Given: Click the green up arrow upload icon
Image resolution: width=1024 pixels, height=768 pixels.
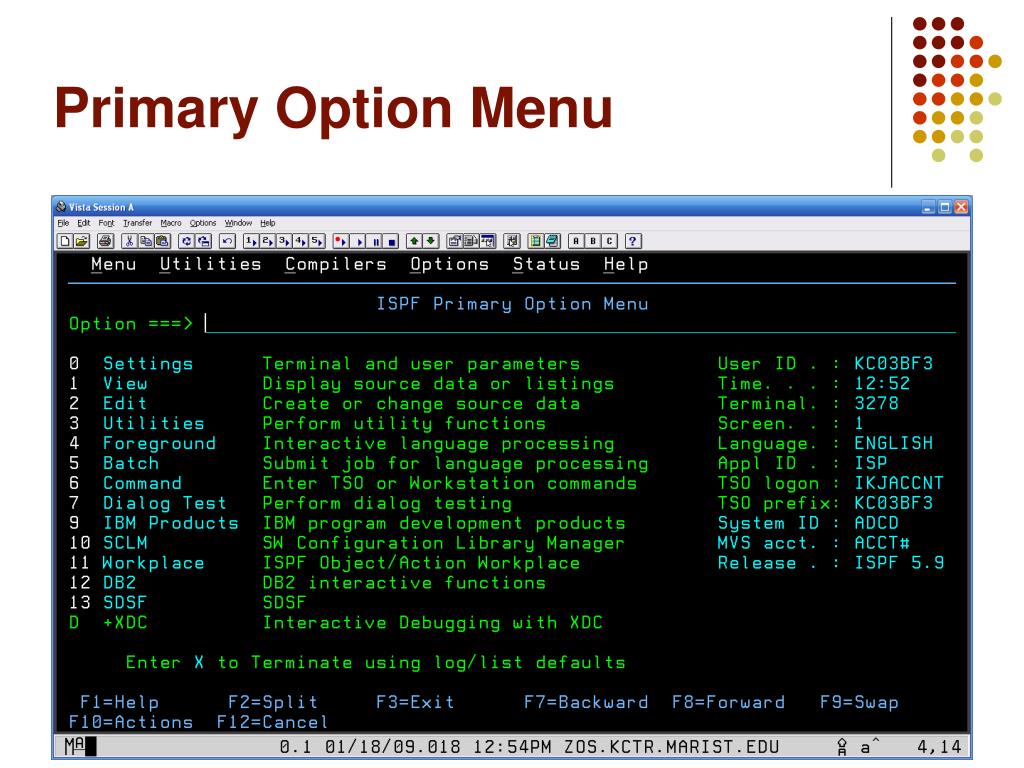Looking at the screenshot, I should (x=414, y=242).
